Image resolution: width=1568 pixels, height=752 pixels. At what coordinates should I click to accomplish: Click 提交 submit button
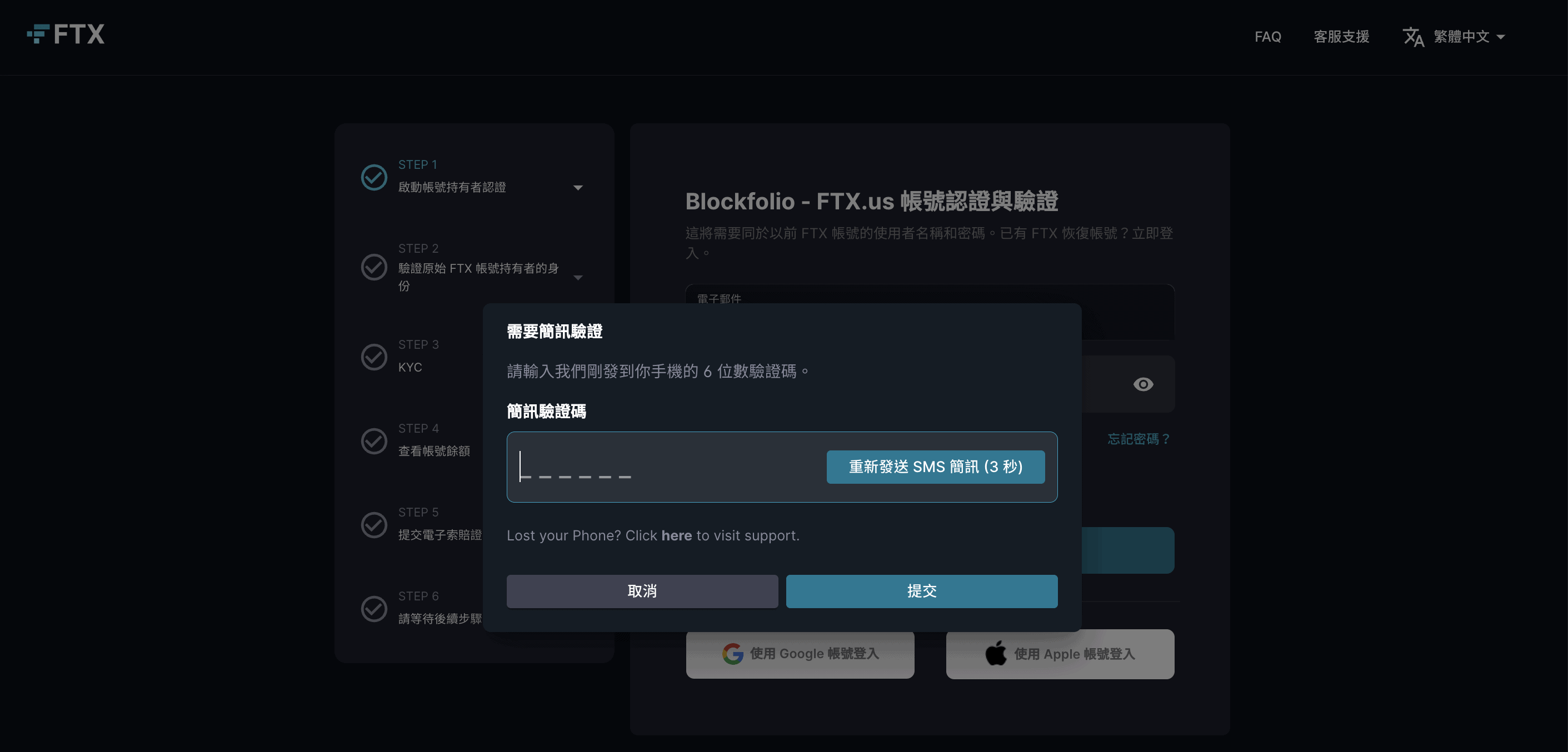tap(922, 591)
